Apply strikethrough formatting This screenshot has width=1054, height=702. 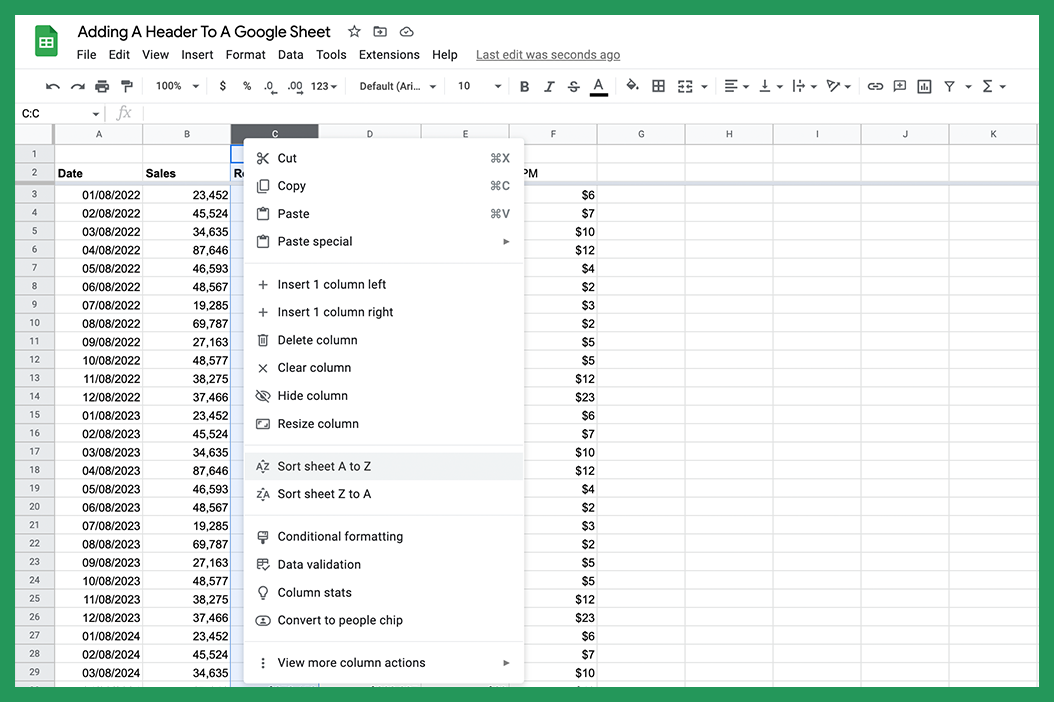point(573,87)
